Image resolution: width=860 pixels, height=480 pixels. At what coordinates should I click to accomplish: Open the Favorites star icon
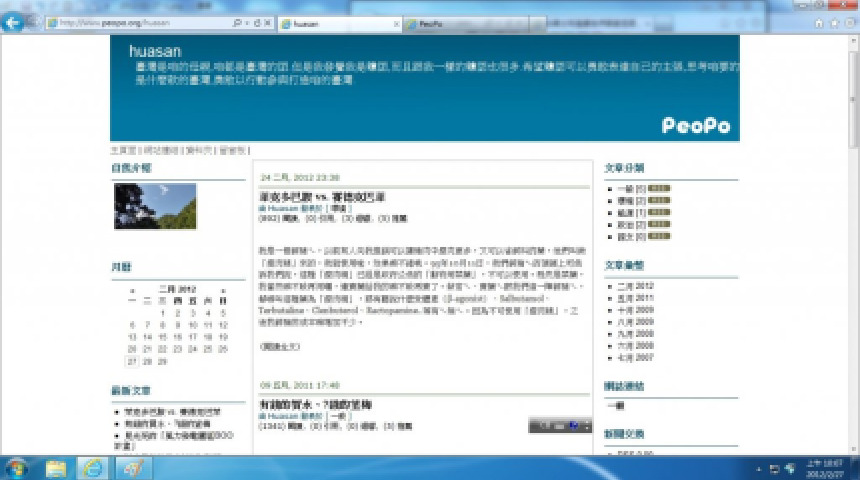point(834,22)
